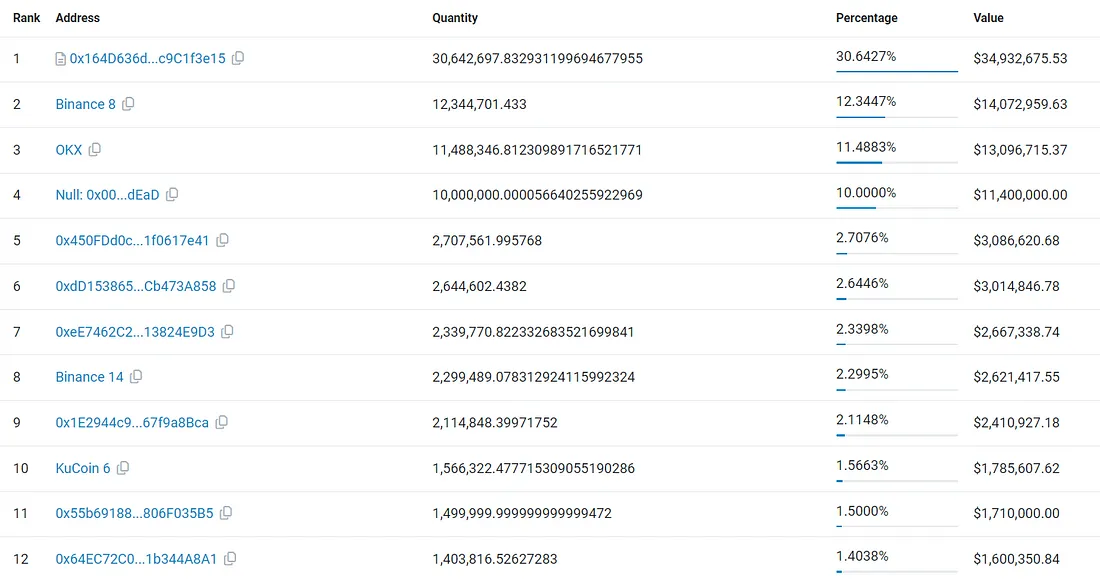Copy the KuCoin 6 address
This screenshot has width=1100, height=579.
click(x=123, y=468)
